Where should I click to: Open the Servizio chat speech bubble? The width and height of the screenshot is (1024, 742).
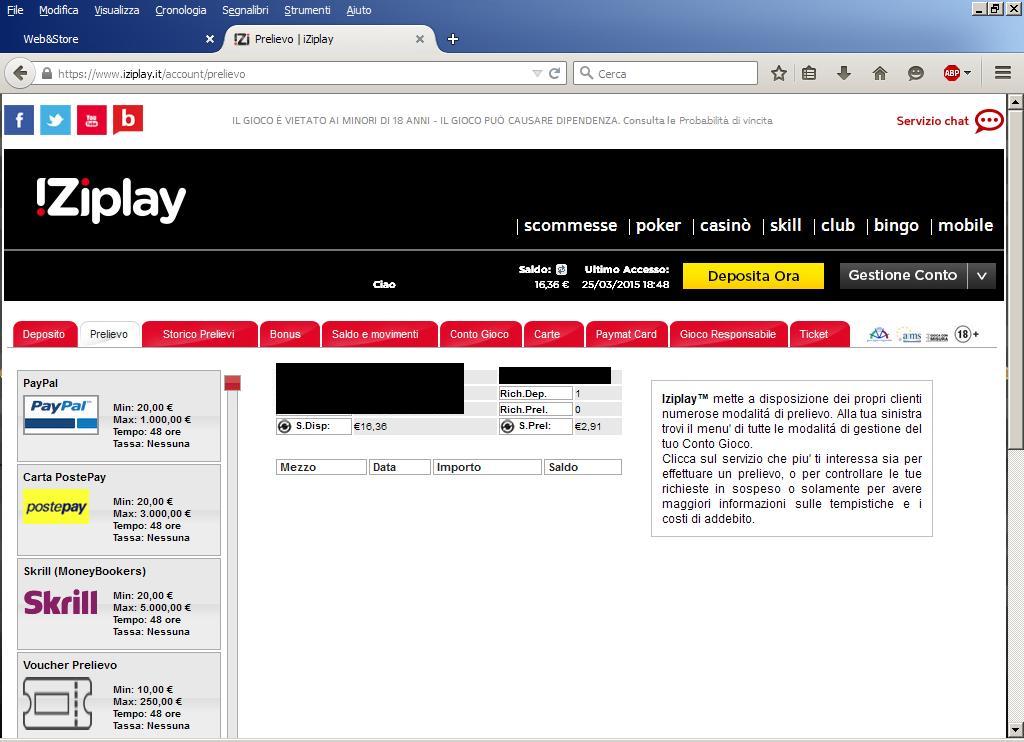(x=989, y=121)
